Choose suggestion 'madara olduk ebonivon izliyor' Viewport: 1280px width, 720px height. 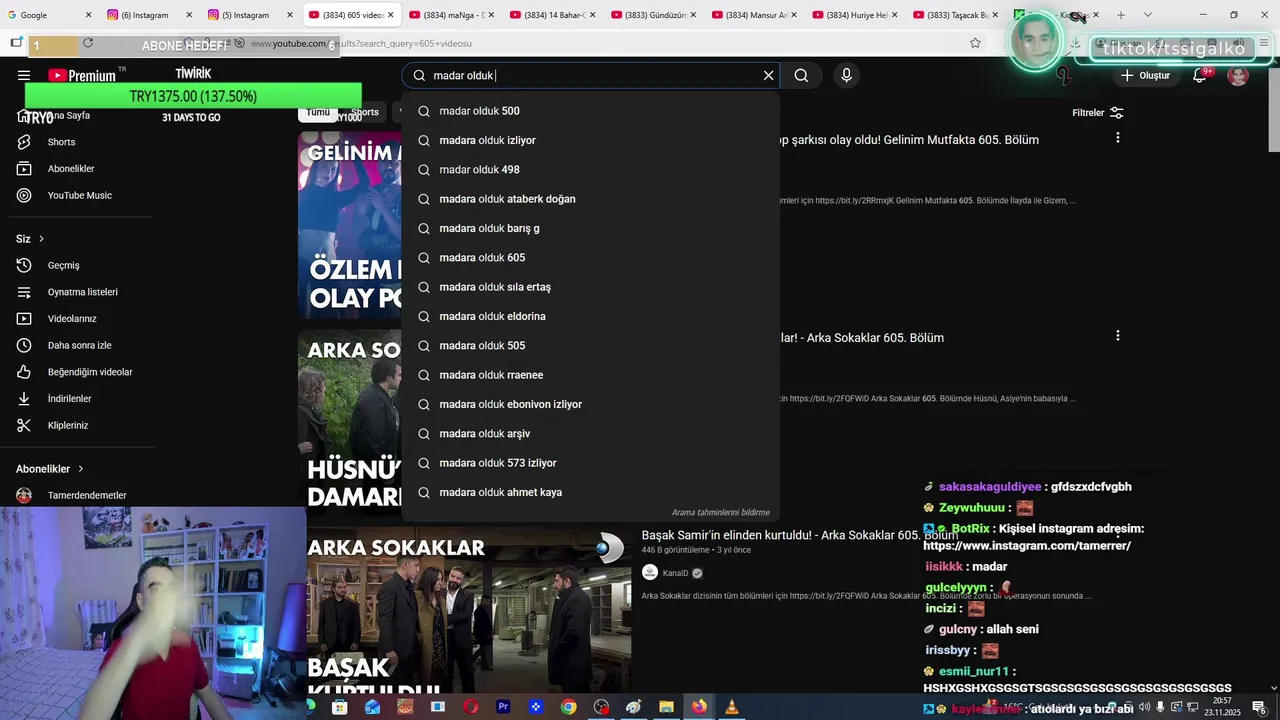590,404
